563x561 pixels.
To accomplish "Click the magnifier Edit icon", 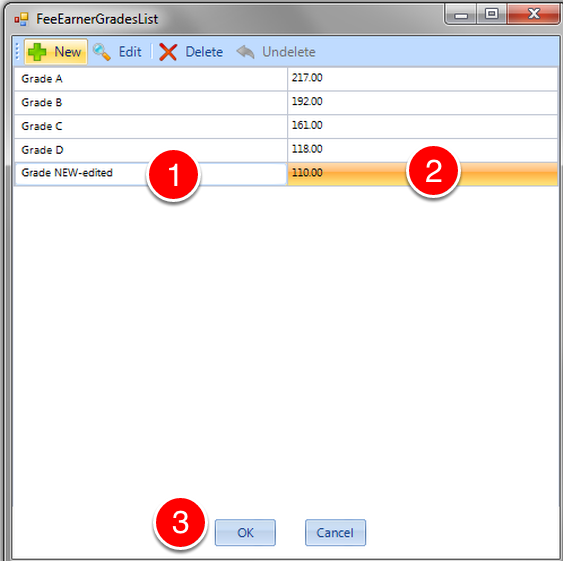I will pyautogui.click(x=102, y=52).
